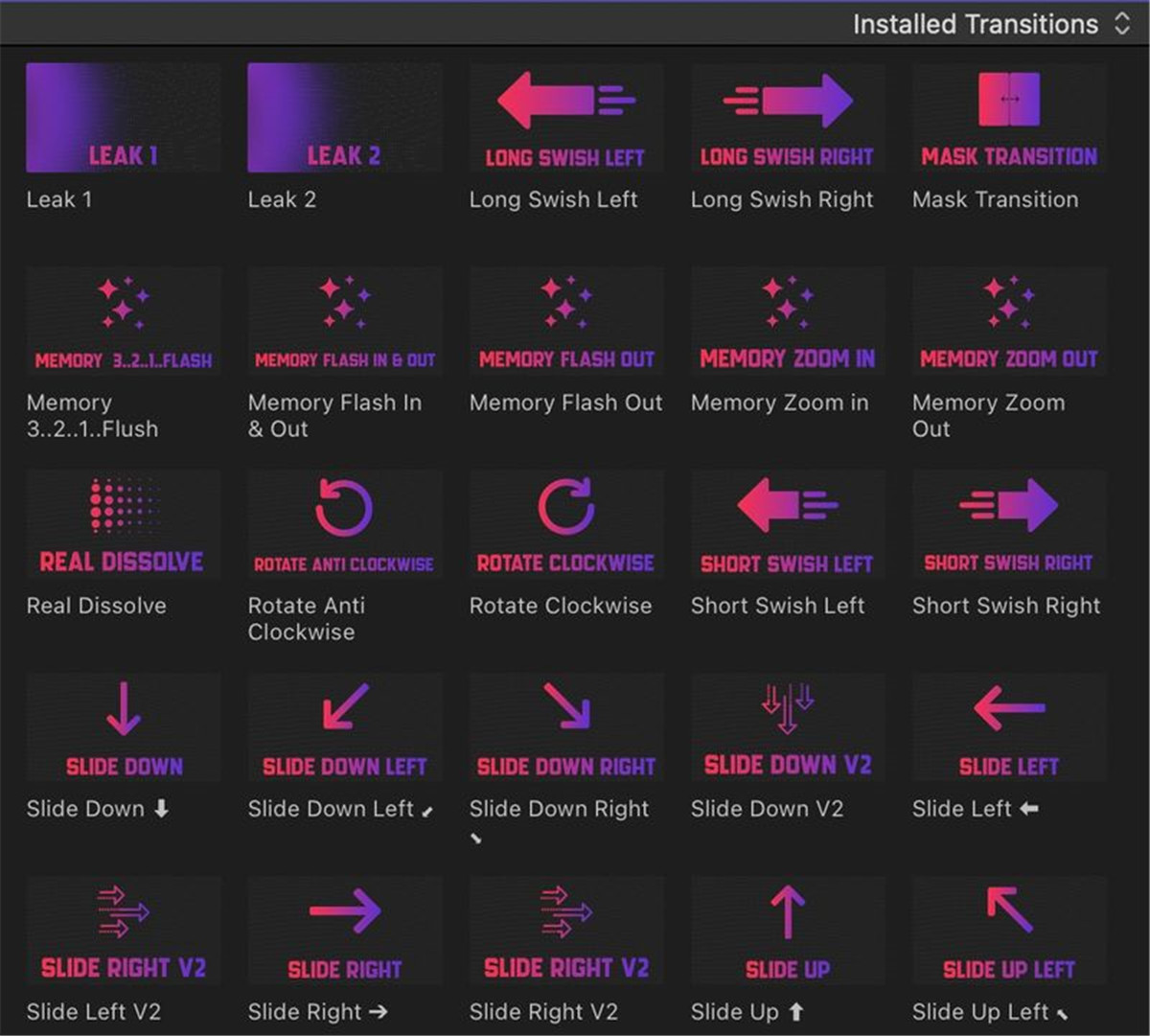1150x1036 pixels.
Task: Pick the Memory Zoom in transition
Action: coord(787,321)
